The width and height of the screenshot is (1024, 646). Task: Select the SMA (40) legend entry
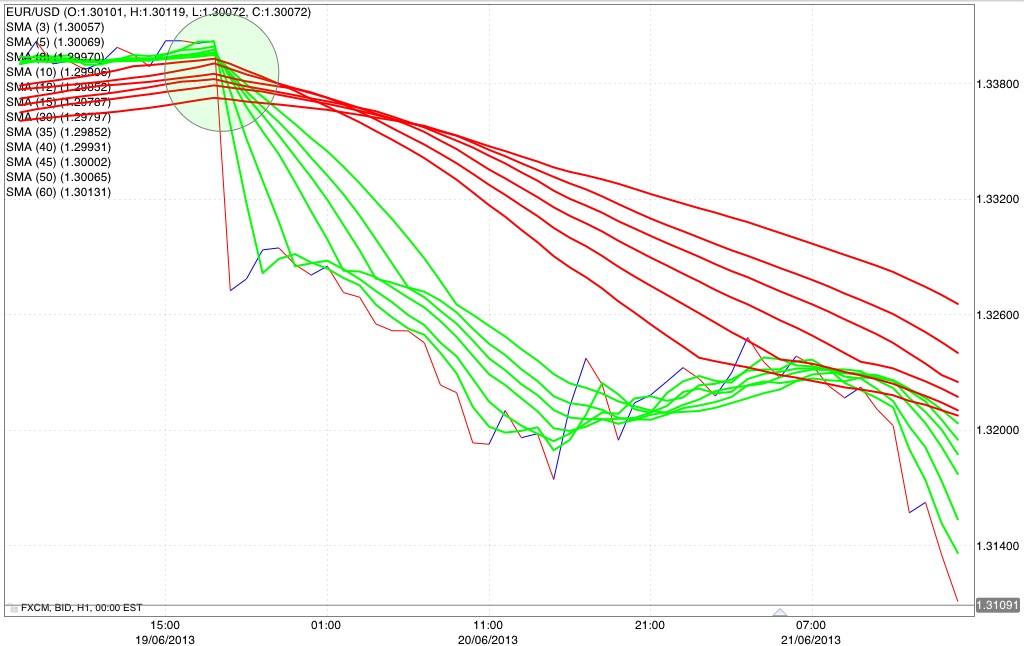[58, 147]
